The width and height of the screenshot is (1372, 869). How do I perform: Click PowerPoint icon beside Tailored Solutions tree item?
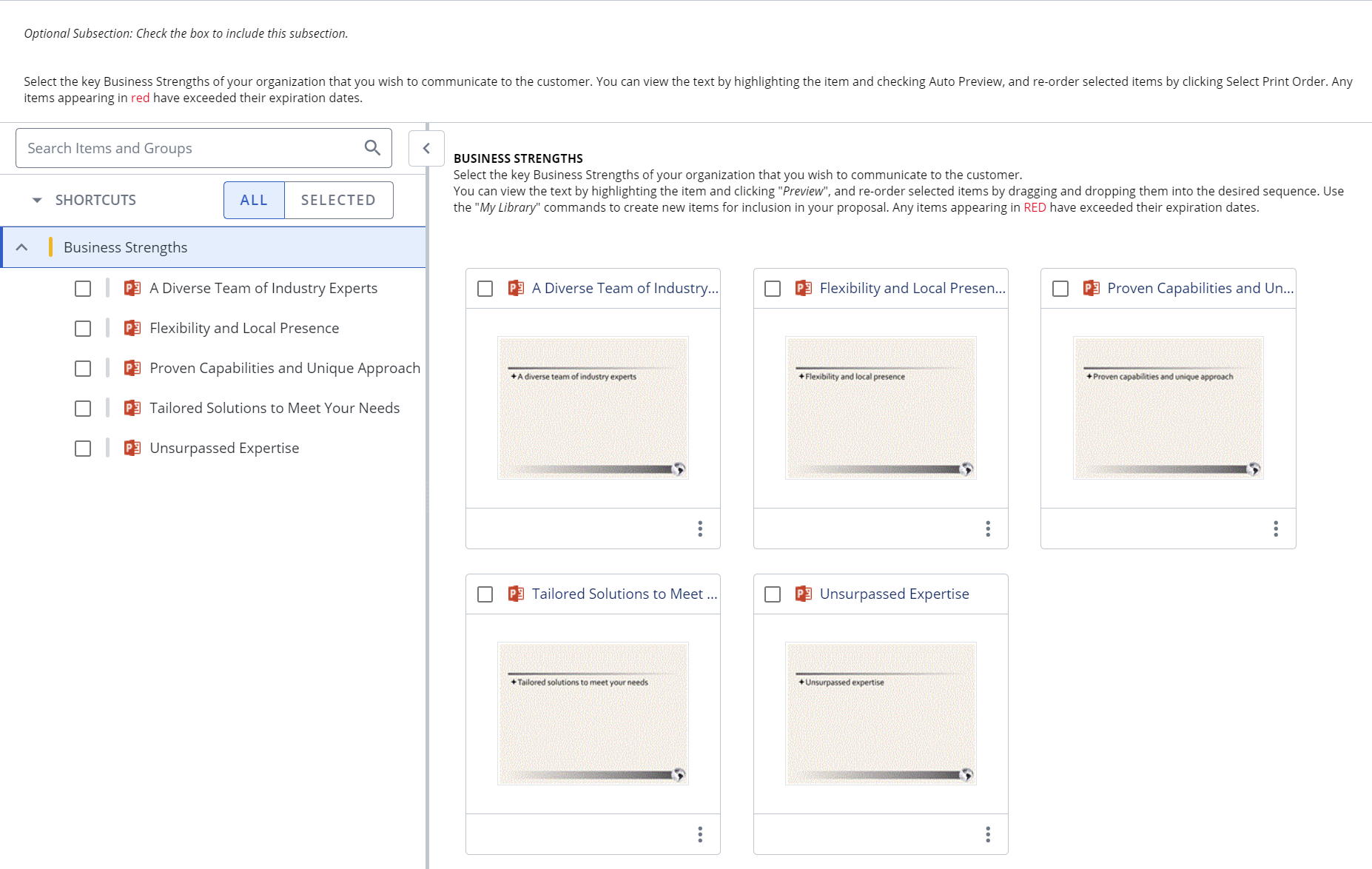pyautogui.click(x=132, y=408)
